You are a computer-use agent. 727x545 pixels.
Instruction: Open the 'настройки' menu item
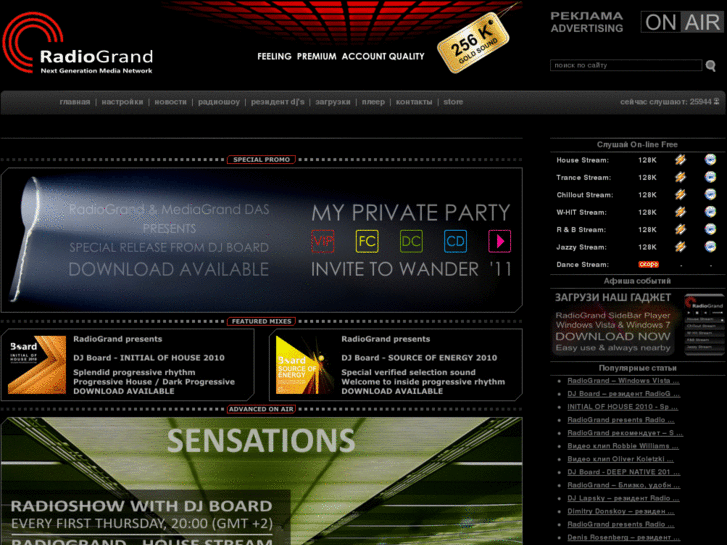pyautogui.click(x=122, y=102)
